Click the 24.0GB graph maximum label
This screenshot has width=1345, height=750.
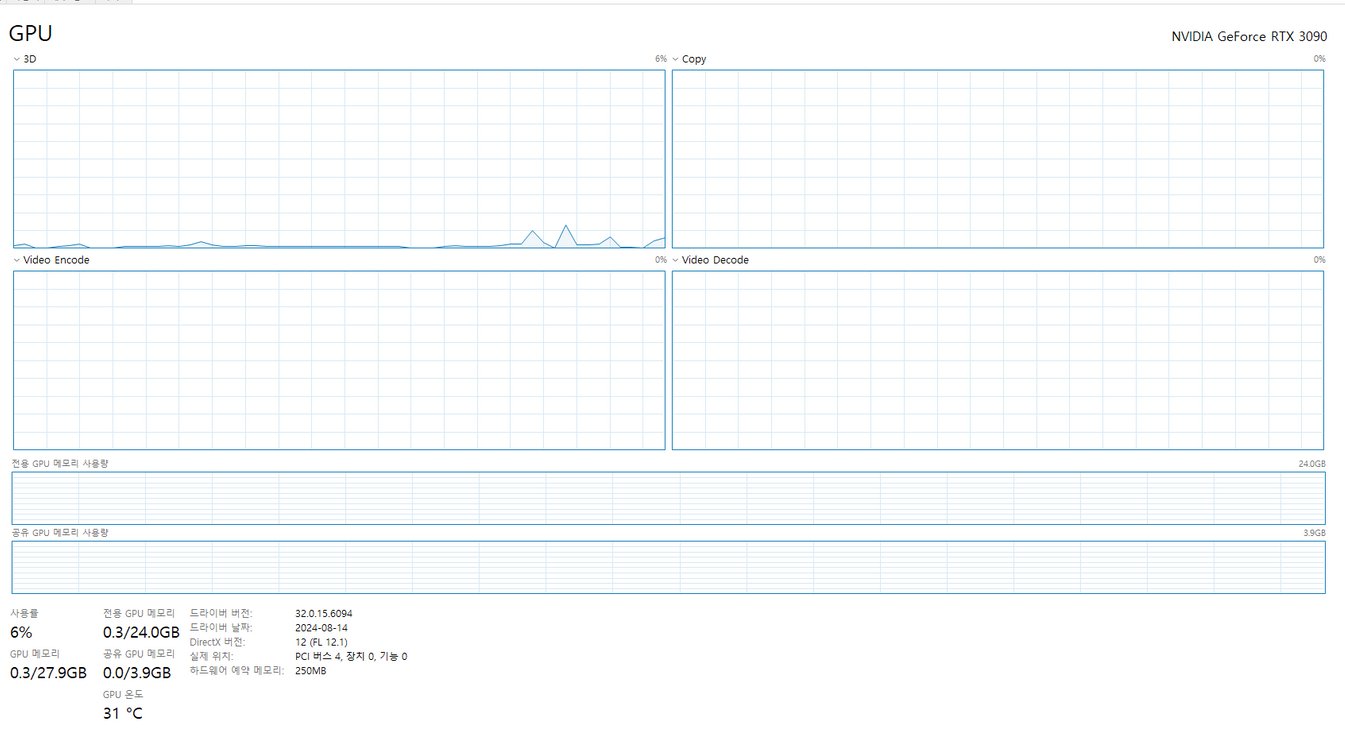point(1311,464)
